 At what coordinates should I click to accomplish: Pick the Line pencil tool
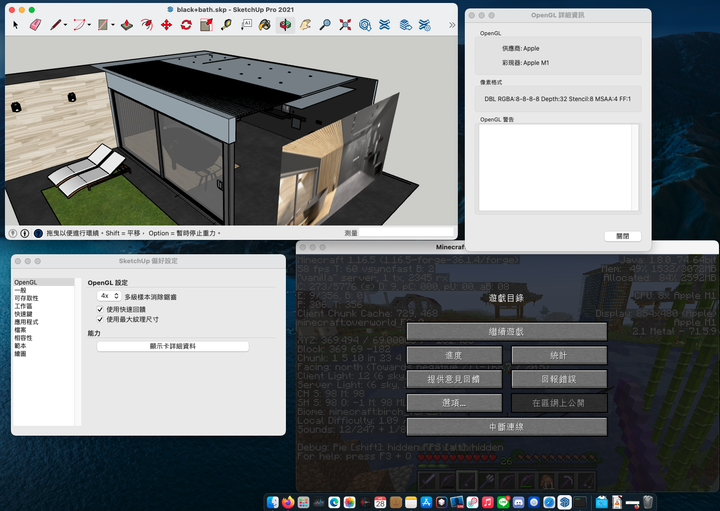click(x=56, y=25)
